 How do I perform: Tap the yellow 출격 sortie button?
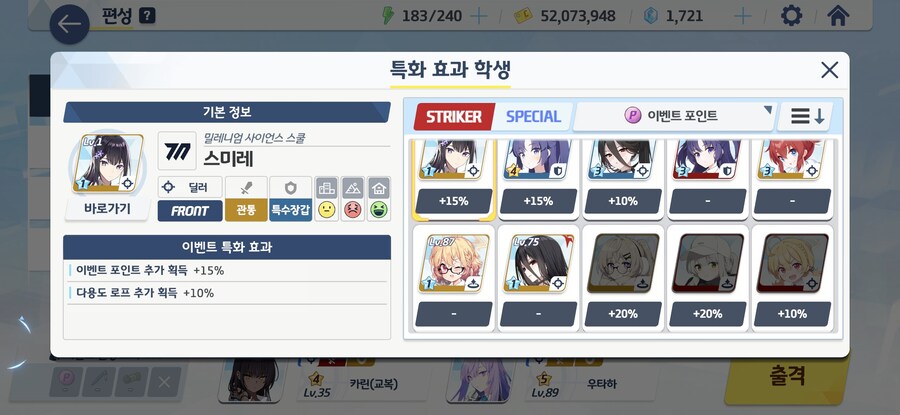click(x=788, y=376)
